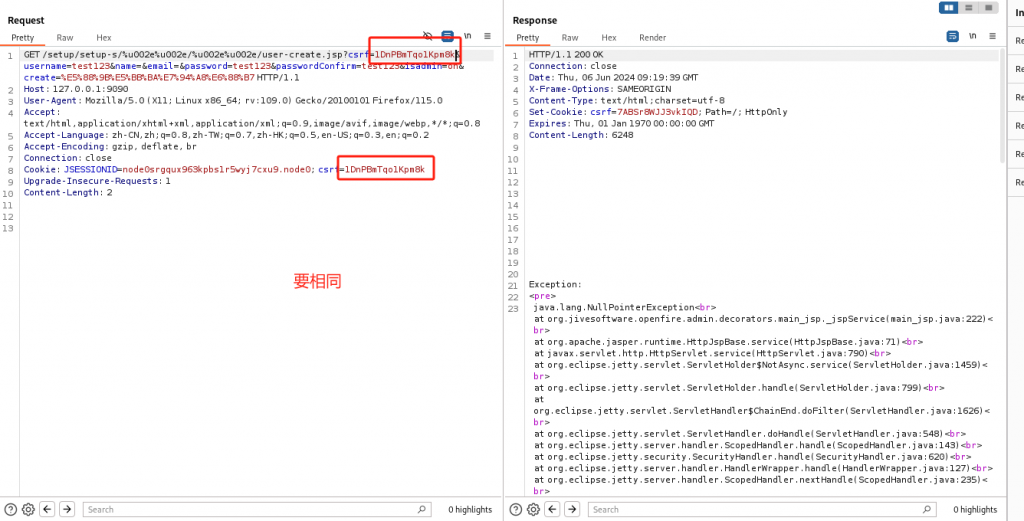Open help icon under Request panel

[11, 509]
